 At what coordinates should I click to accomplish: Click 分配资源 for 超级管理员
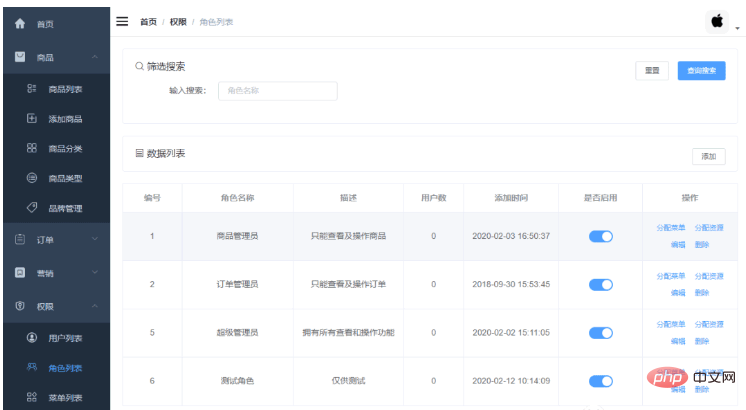(x=709, y=324)
